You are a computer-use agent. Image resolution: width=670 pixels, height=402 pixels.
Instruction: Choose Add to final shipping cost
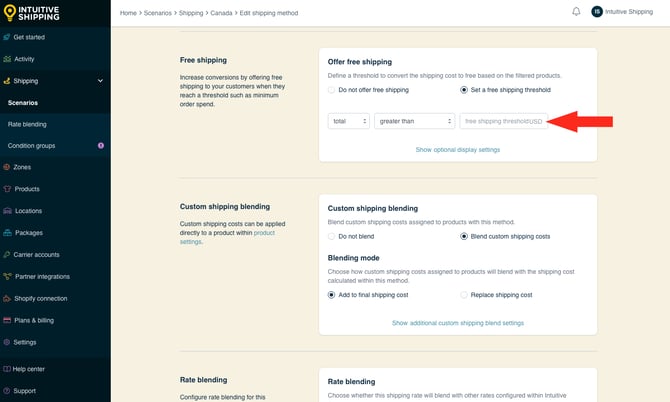[331, 295]
